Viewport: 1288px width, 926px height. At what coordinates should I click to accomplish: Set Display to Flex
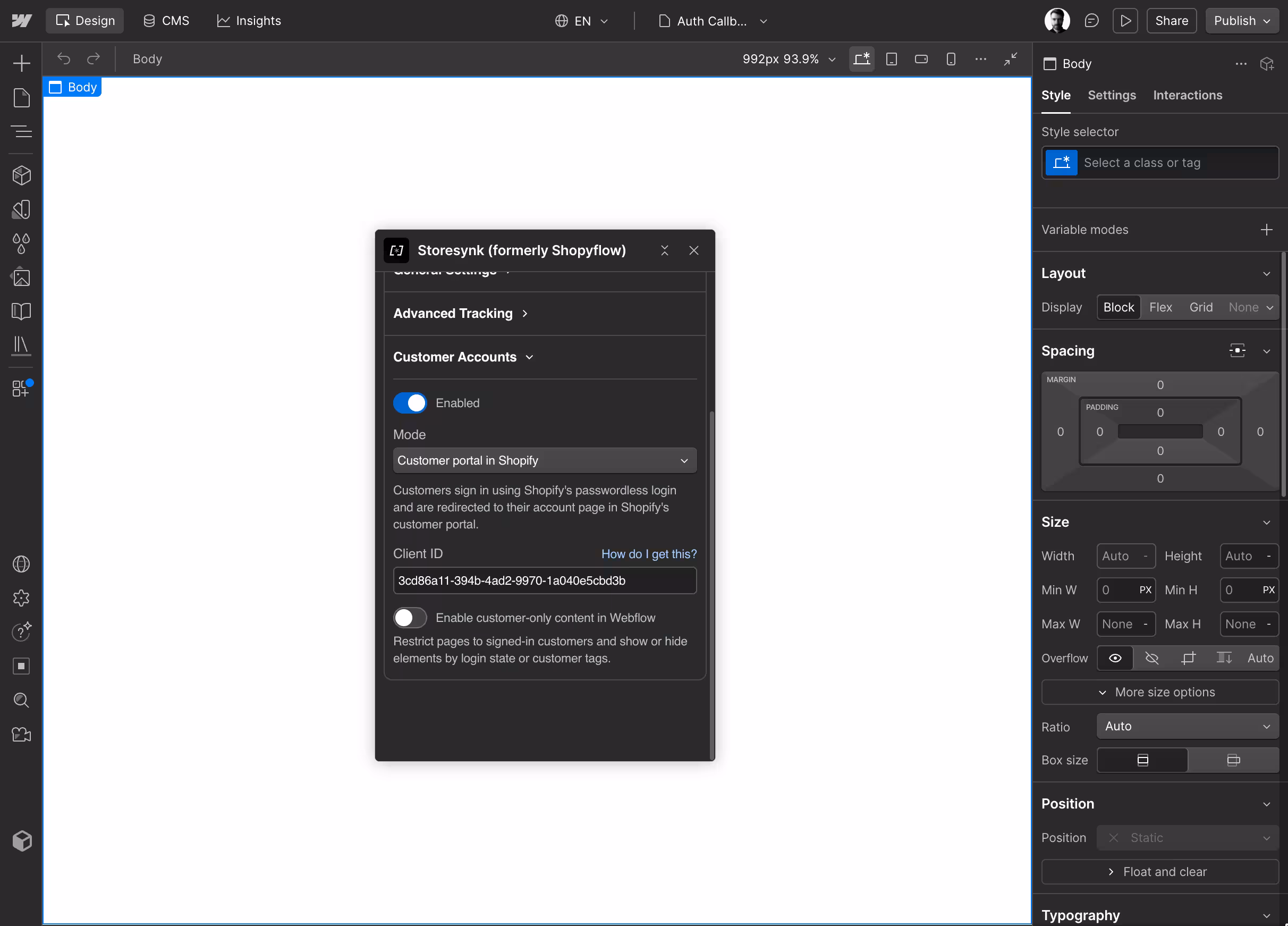click(x=1160, y=307)
